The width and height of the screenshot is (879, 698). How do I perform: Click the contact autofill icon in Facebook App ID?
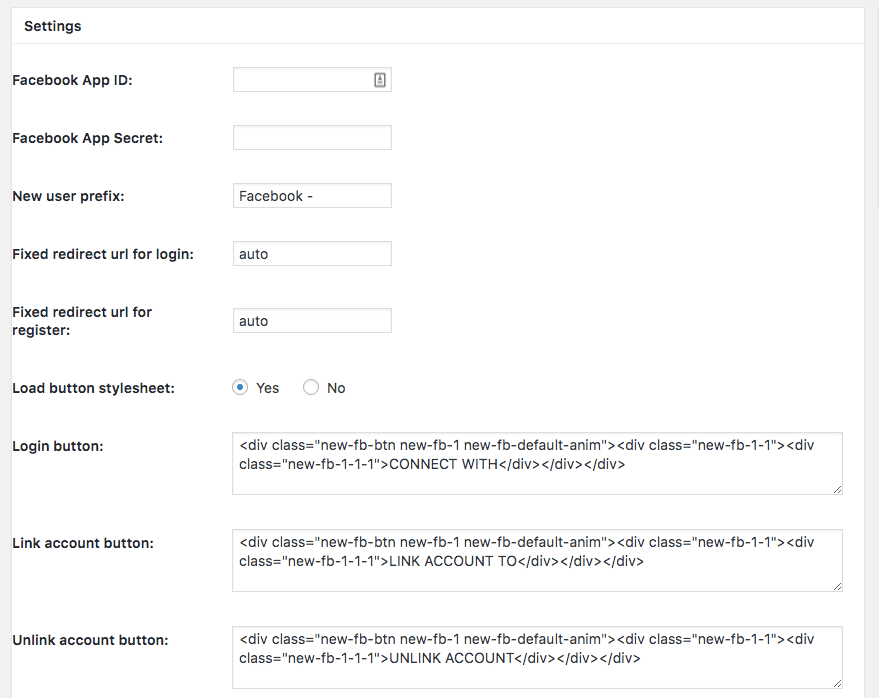(x=380, y=80)
